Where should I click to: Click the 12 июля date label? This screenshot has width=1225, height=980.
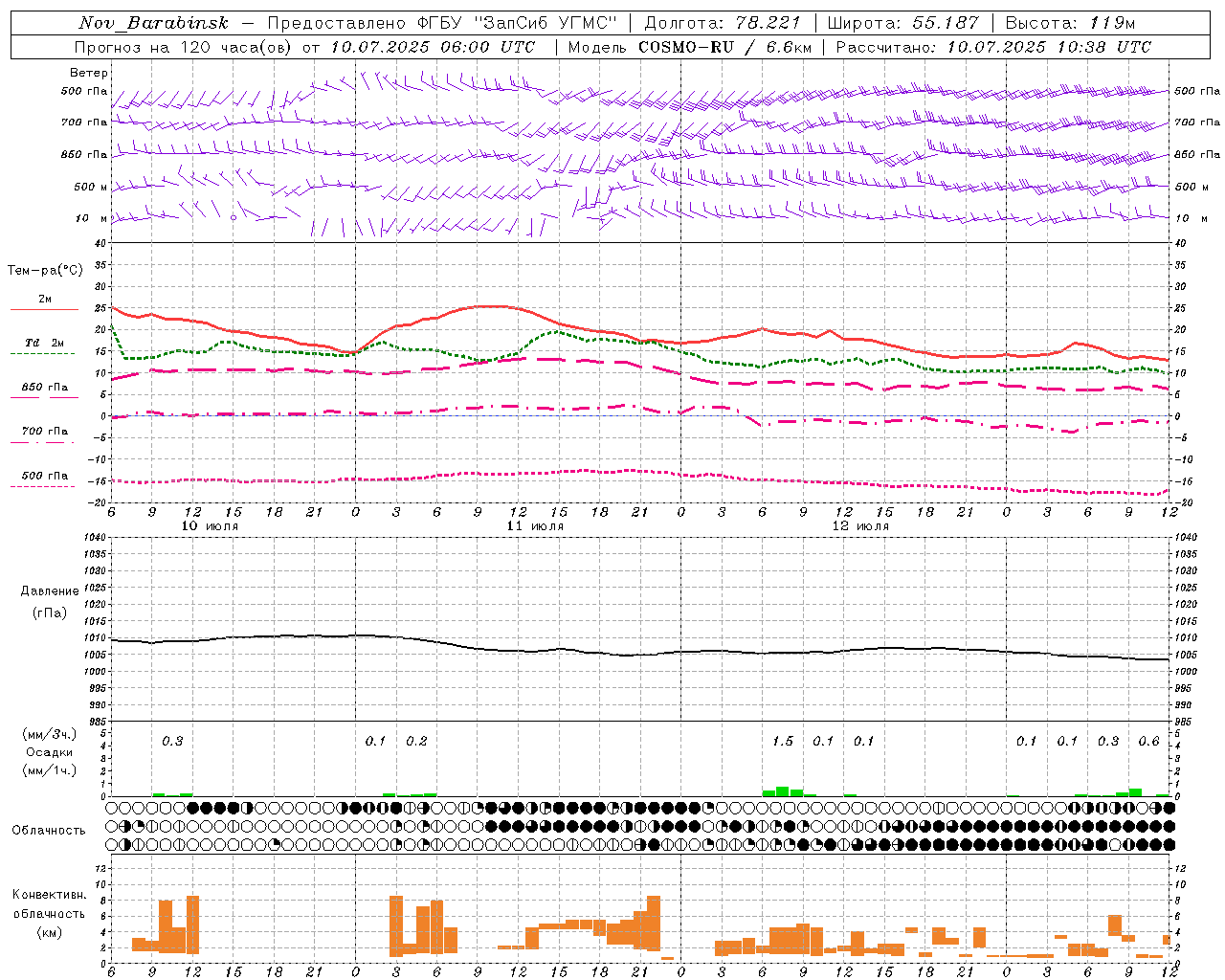[860, 526]
